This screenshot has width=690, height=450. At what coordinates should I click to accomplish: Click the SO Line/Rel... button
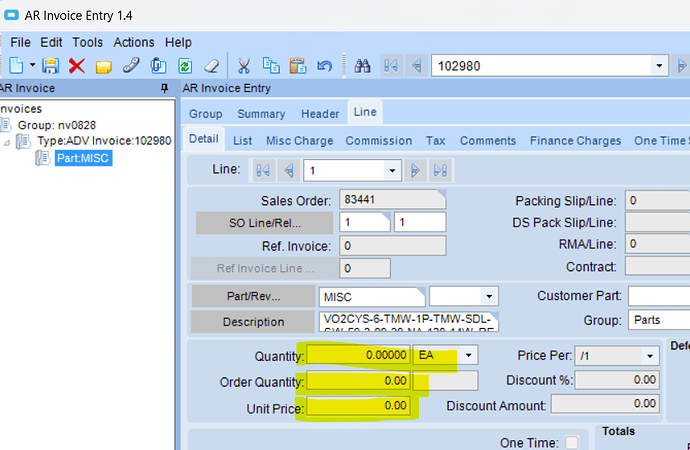pos(264,223)
